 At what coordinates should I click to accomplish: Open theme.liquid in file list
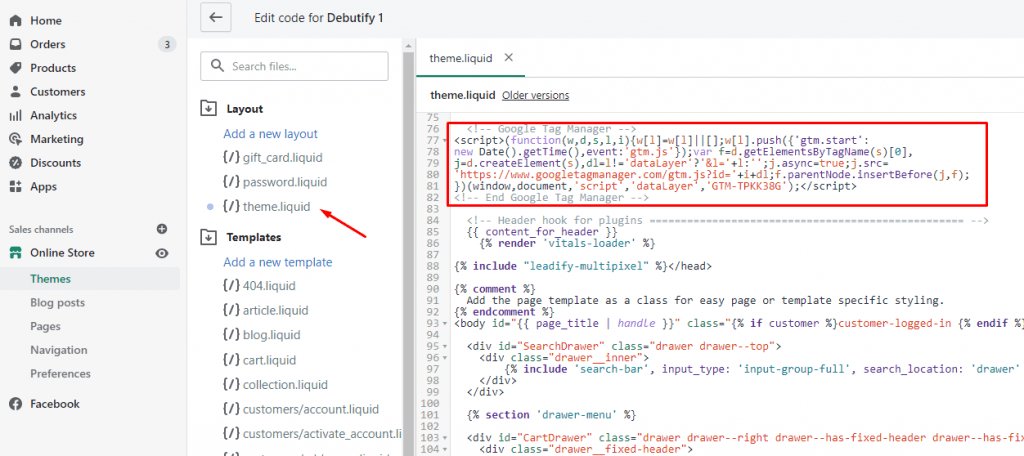coord(266,207)
